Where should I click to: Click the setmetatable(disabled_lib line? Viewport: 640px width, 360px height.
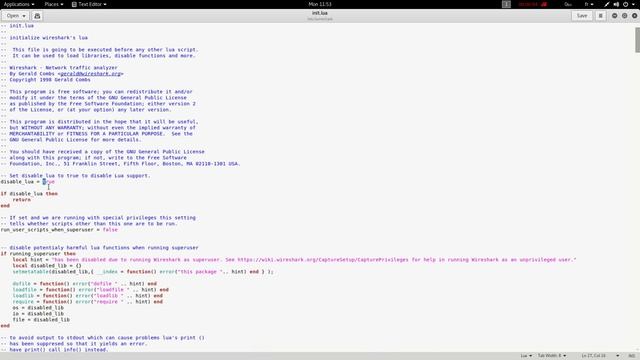point(143,272)
